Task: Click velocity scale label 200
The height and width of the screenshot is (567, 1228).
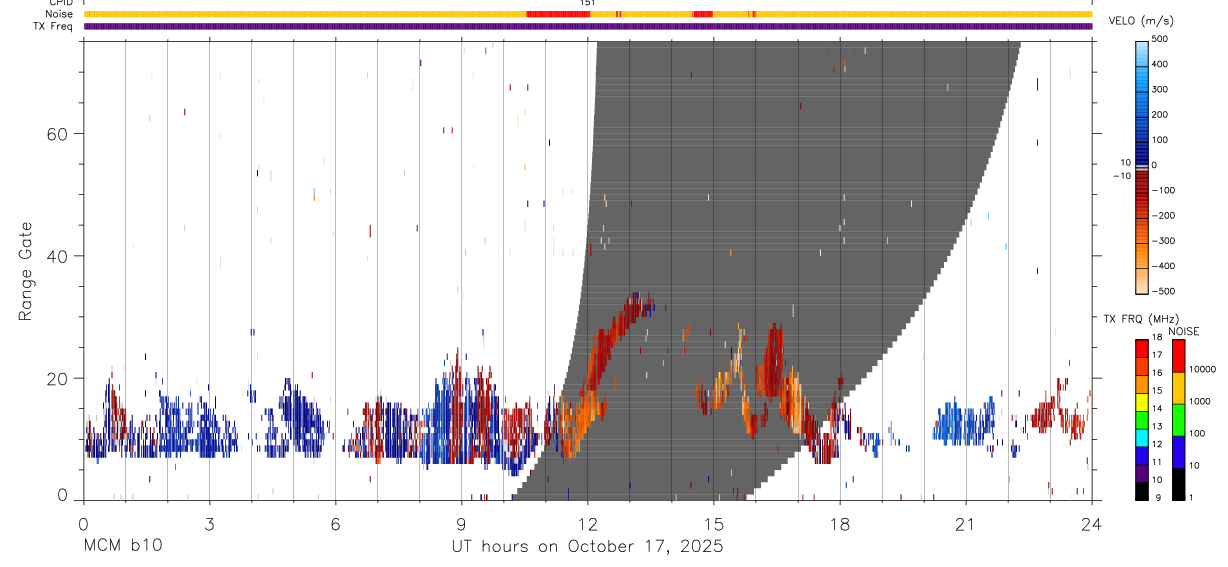Action: point(1161,115)
